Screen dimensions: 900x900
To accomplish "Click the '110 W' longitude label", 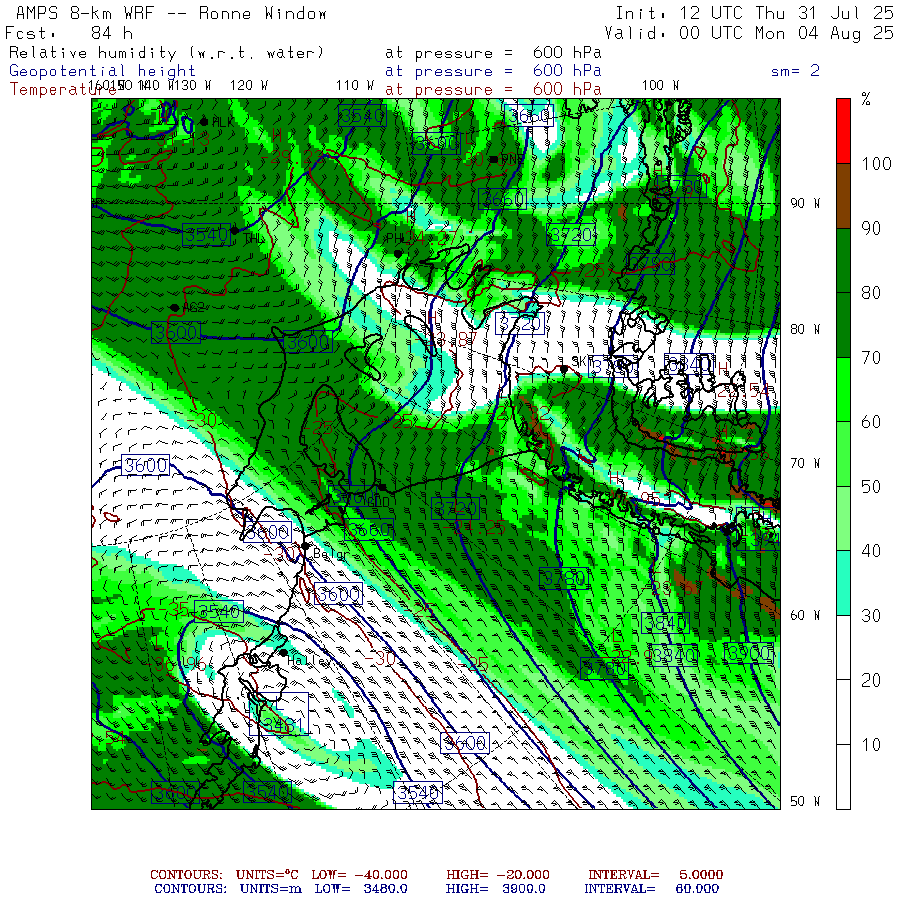I will (355, 86).
